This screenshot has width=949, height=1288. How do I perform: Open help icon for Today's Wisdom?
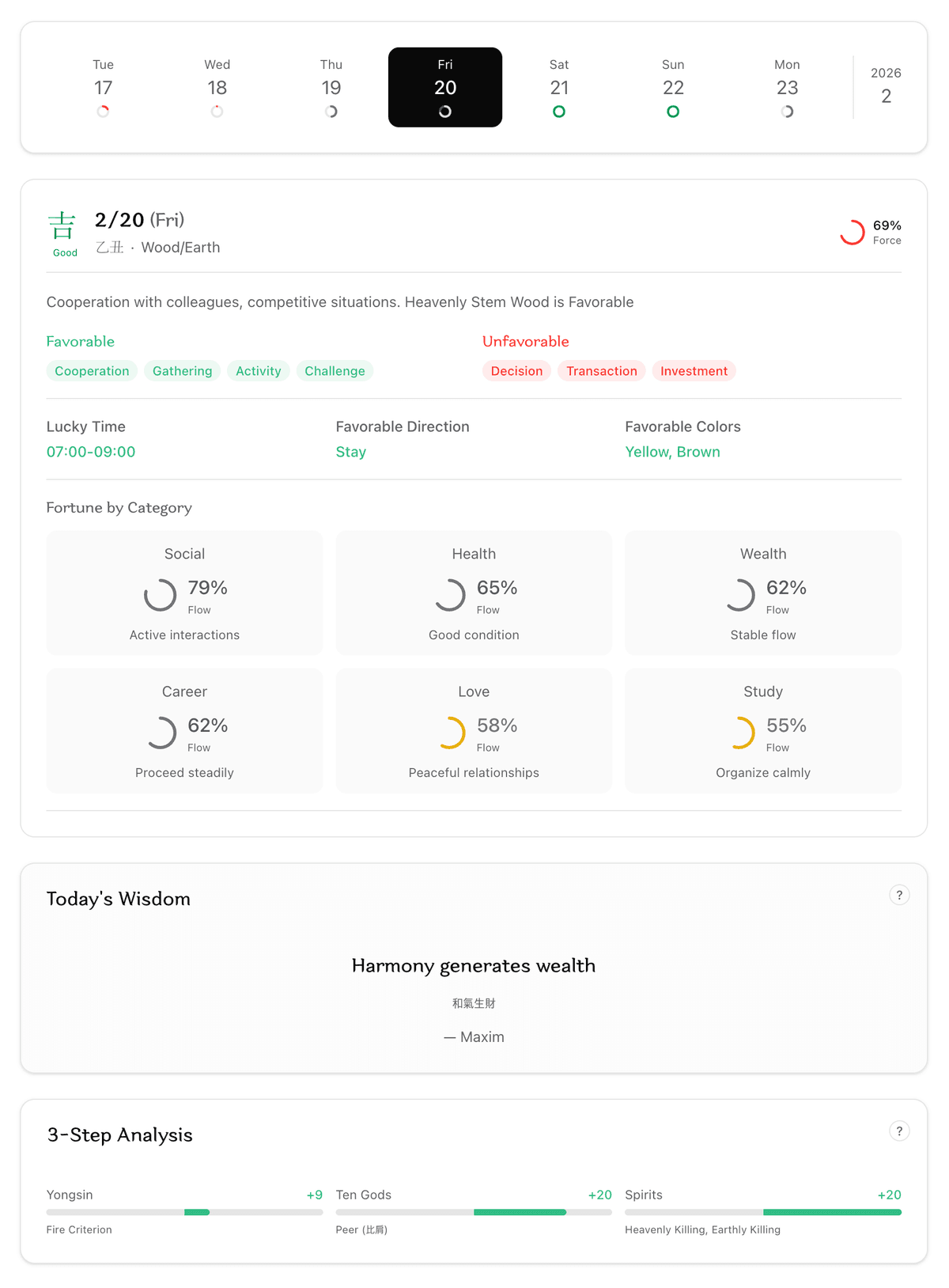pyautogui.click(x=899, y=895)
